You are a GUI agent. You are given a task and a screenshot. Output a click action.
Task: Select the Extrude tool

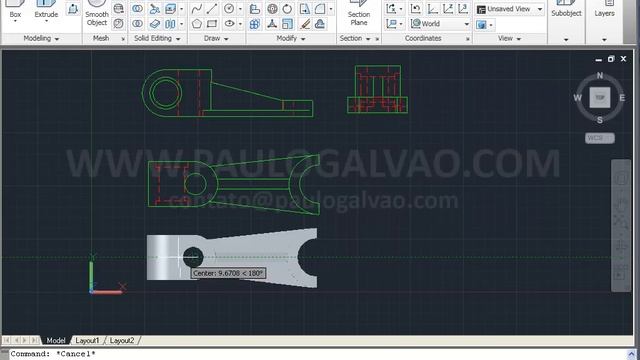[46, 11]
